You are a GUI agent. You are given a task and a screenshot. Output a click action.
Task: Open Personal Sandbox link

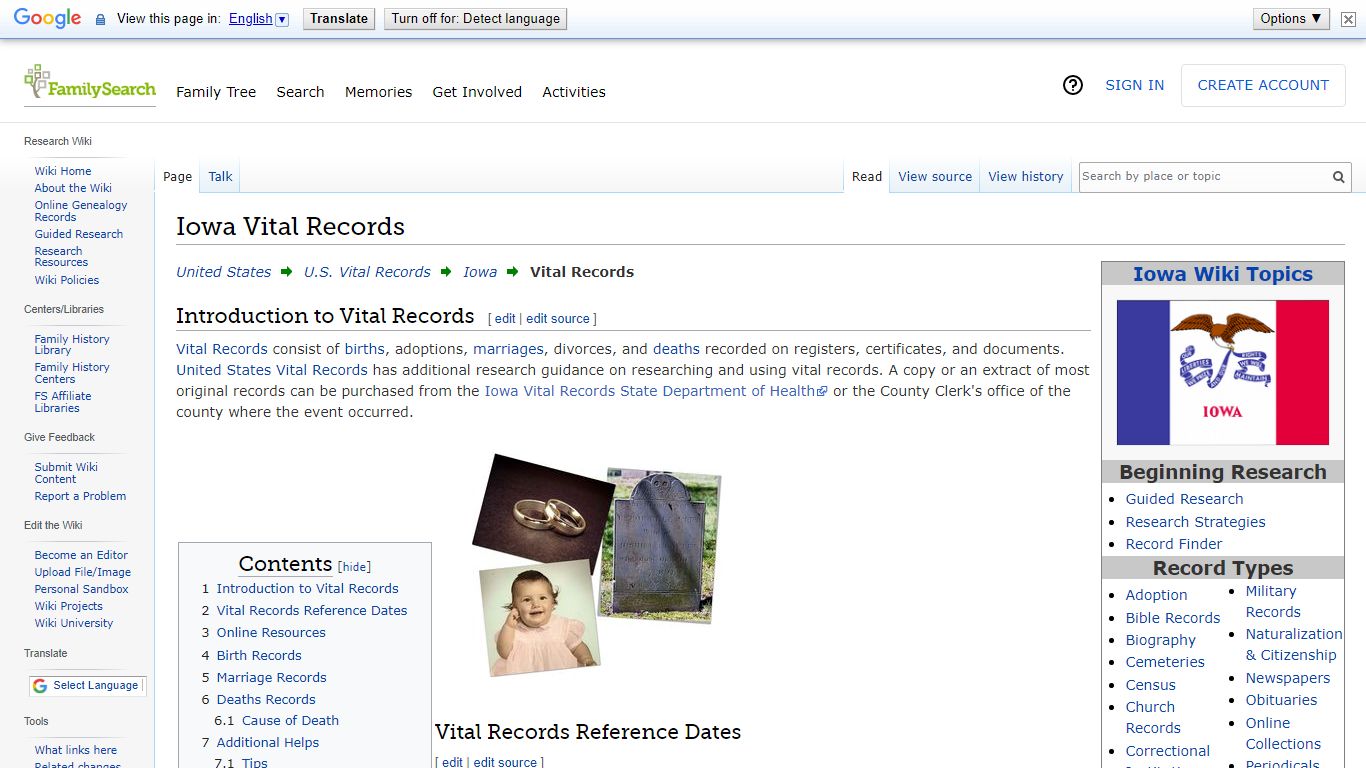click(82, 589)
